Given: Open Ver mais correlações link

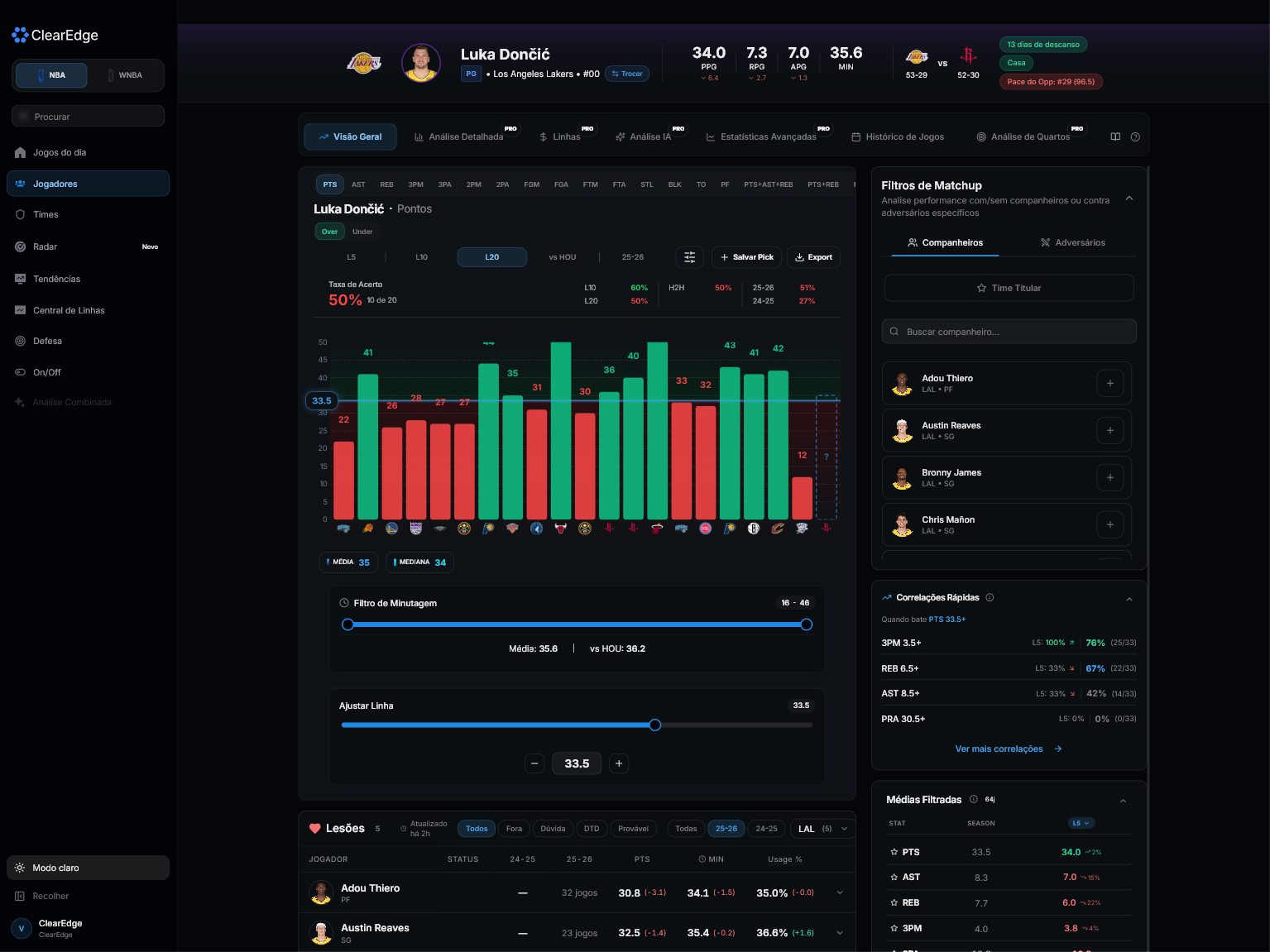Looking at the screenshot, I should pos(1009,749).
